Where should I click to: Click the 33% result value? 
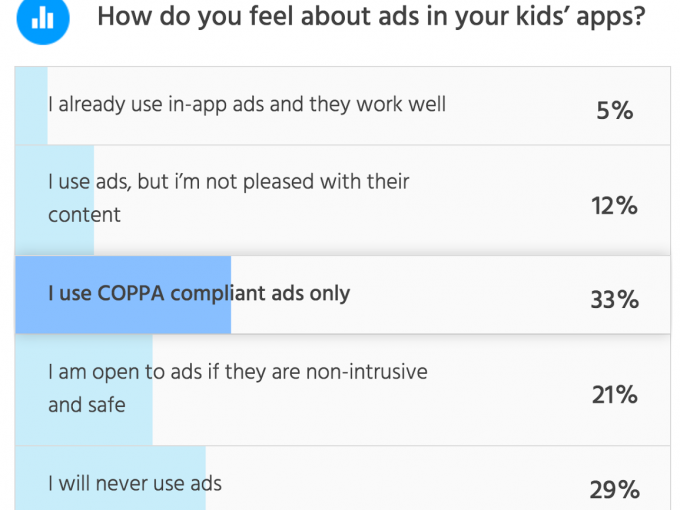click(x=615, y=299)
